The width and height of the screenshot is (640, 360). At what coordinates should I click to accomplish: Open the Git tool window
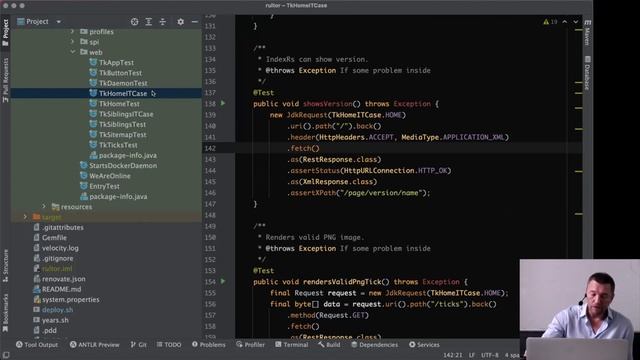tap(138, 345)
